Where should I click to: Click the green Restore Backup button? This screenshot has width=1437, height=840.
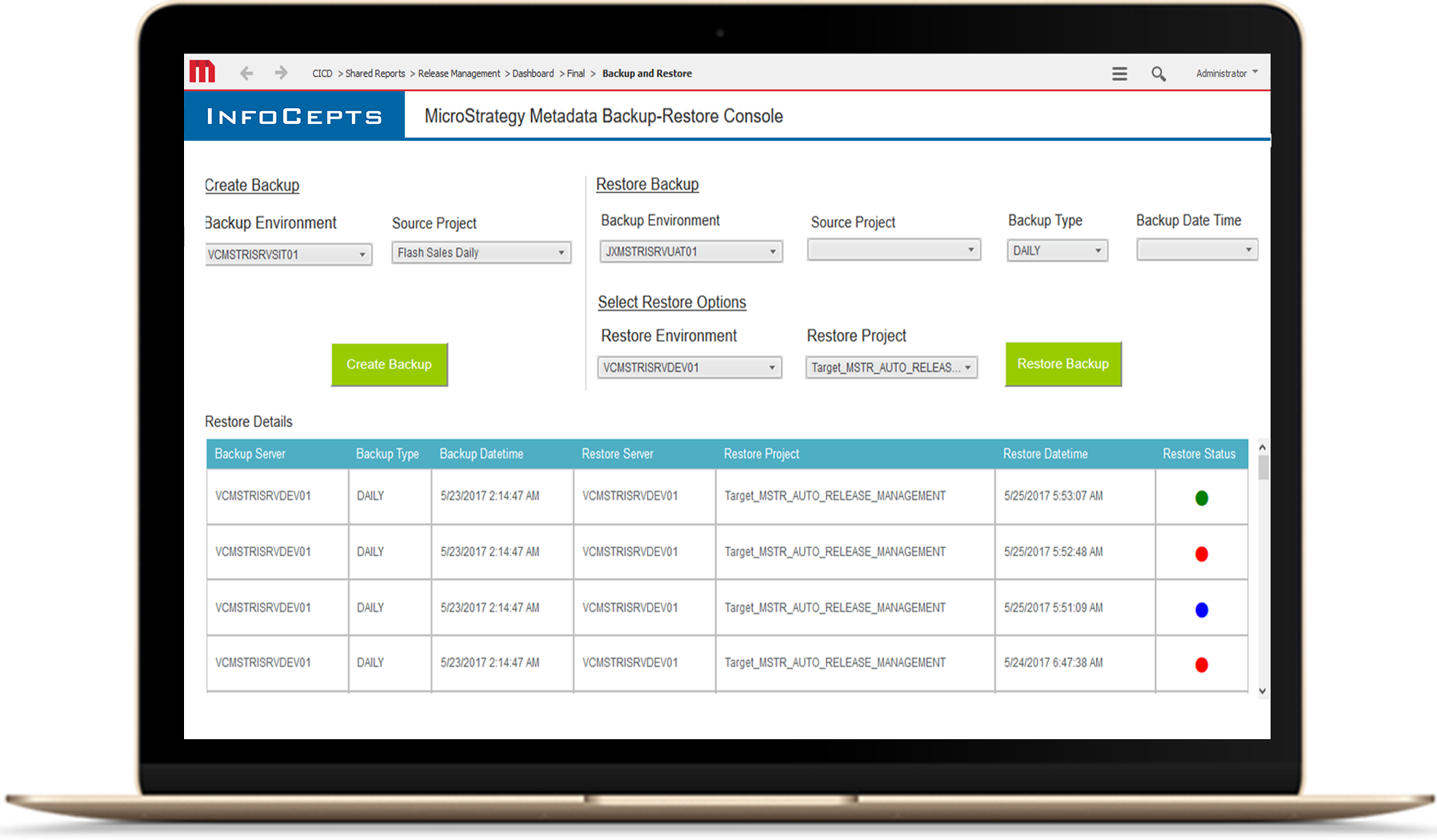(1063, 364)
